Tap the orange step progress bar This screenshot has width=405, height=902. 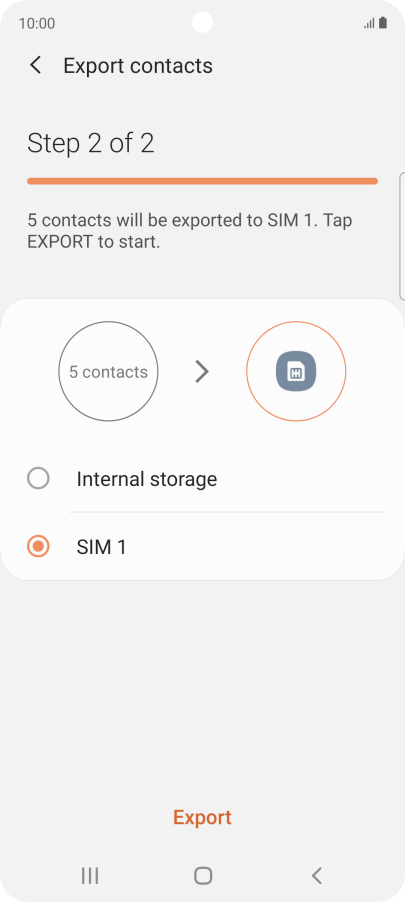pyautogui.click(x=202, y=181)
